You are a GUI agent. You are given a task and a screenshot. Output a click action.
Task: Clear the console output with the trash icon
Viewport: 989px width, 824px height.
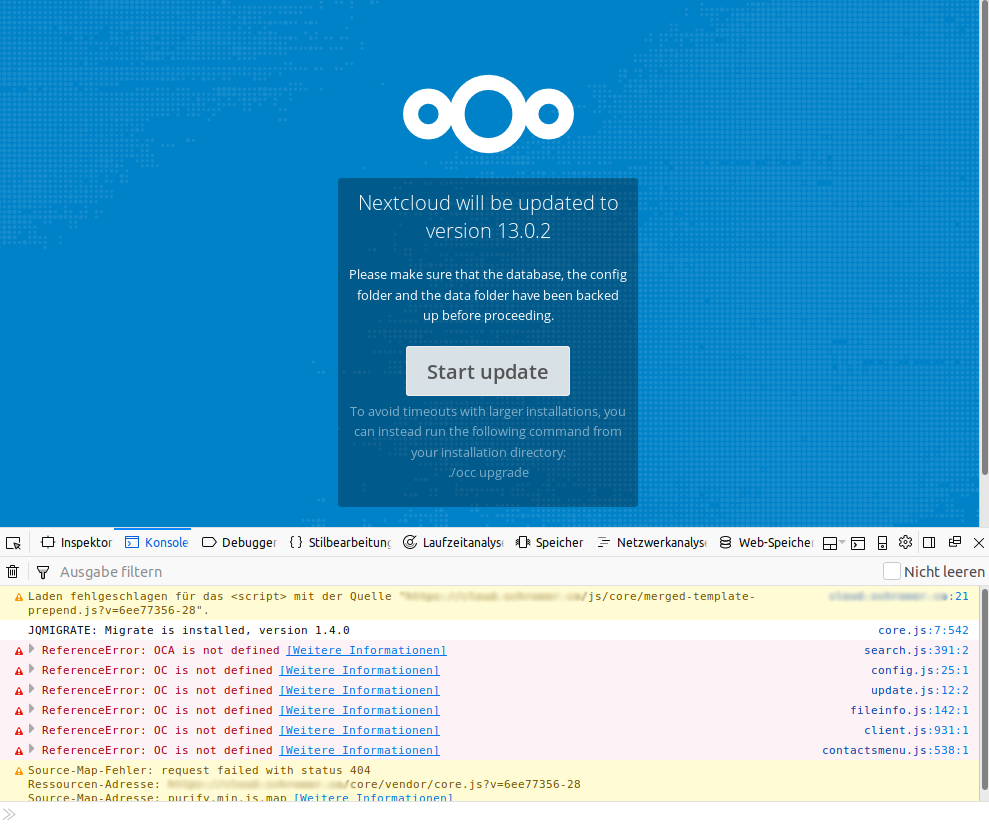click(x=12, y=571)
